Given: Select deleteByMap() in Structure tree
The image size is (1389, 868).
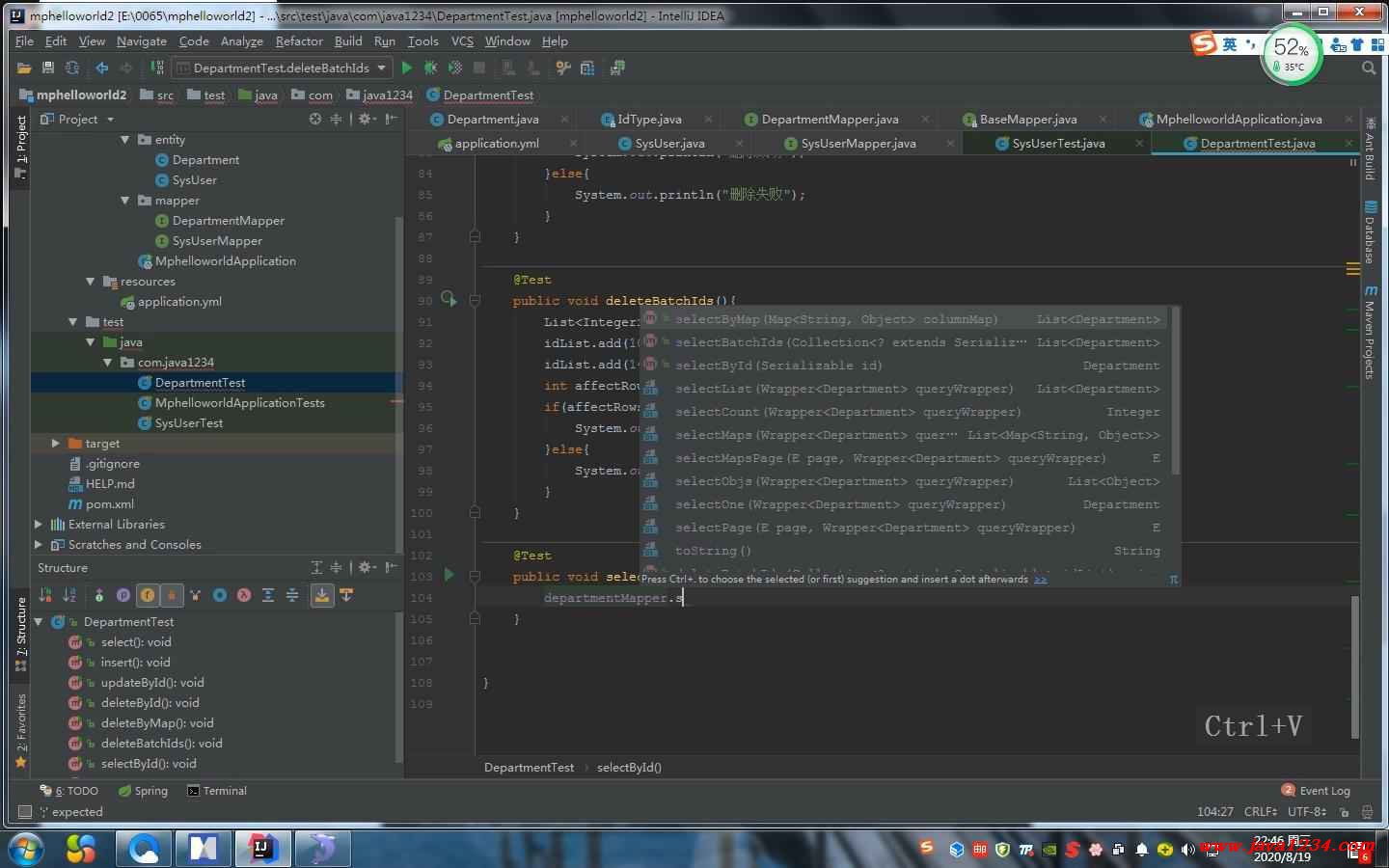Looking at the screenshot, I should (157, 723).
